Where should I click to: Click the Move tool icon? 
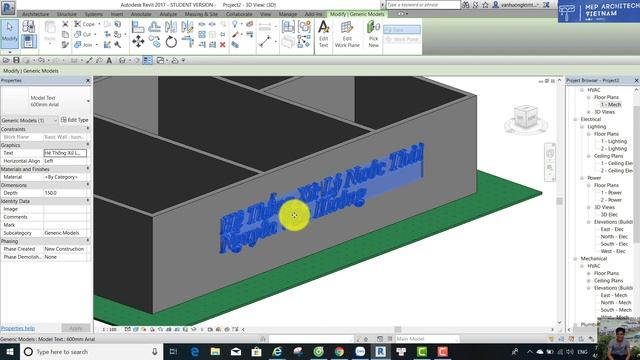138,42
